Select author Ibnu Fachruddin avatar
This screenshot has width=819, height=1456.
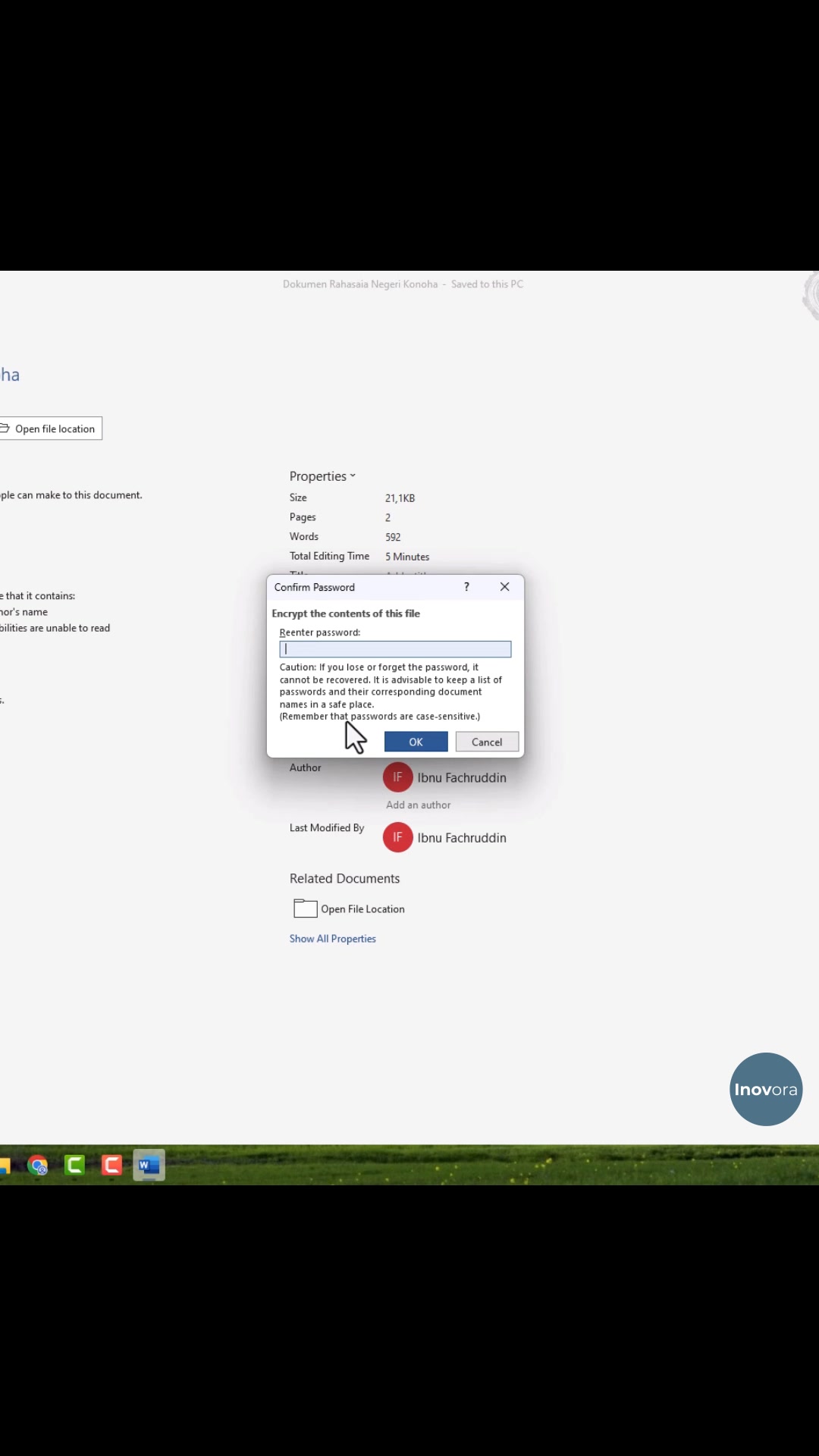click(397, 777)
